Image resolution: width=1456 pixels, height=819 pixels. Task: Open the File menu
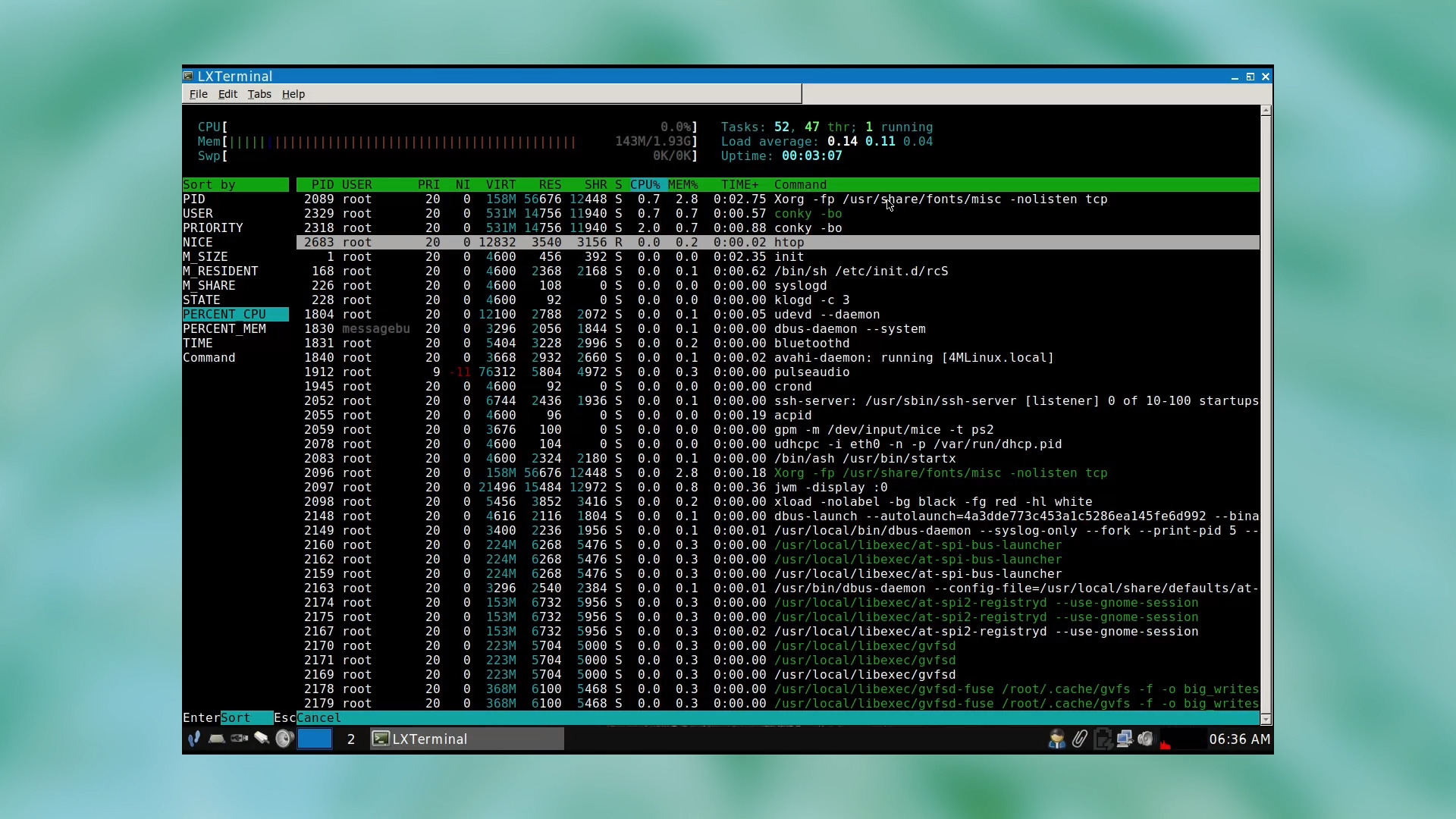(x=198, y=94)
